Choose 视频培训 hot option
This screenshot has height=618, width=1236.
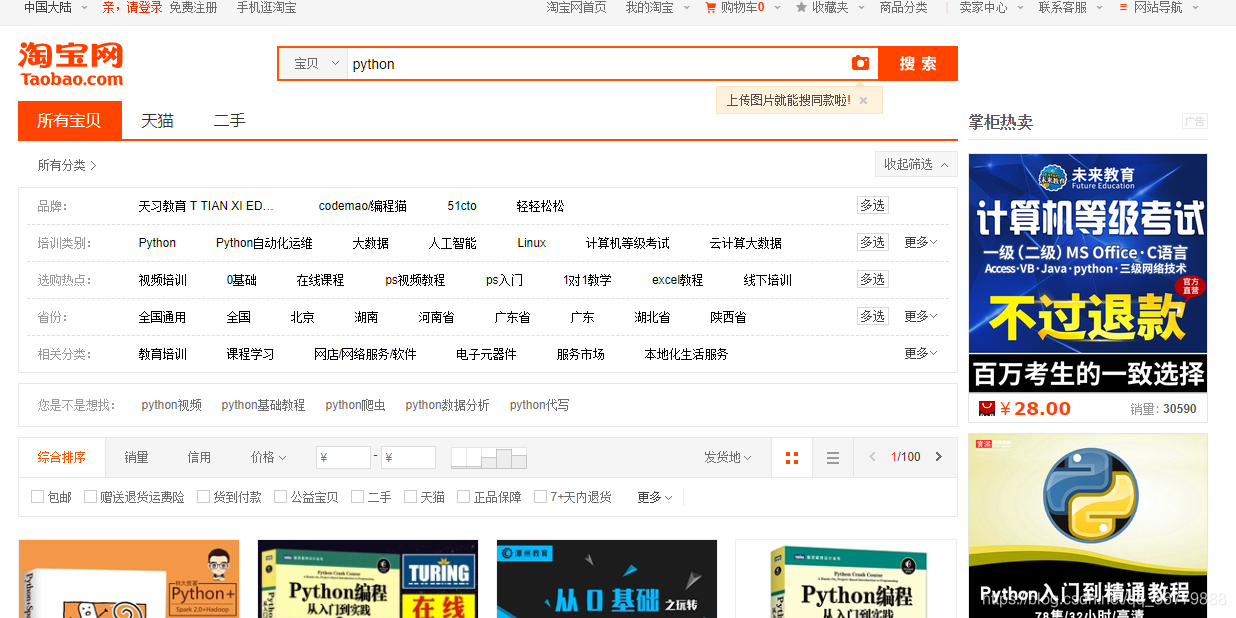click(x=162, y=280)
